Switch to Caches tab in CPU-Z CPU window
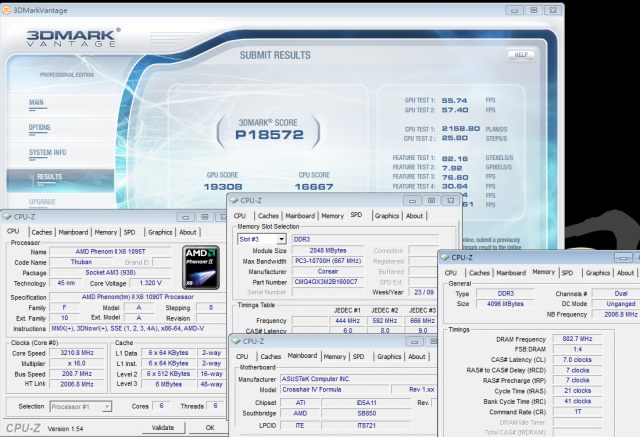The image size is (640, 437). tap(42, 232)
